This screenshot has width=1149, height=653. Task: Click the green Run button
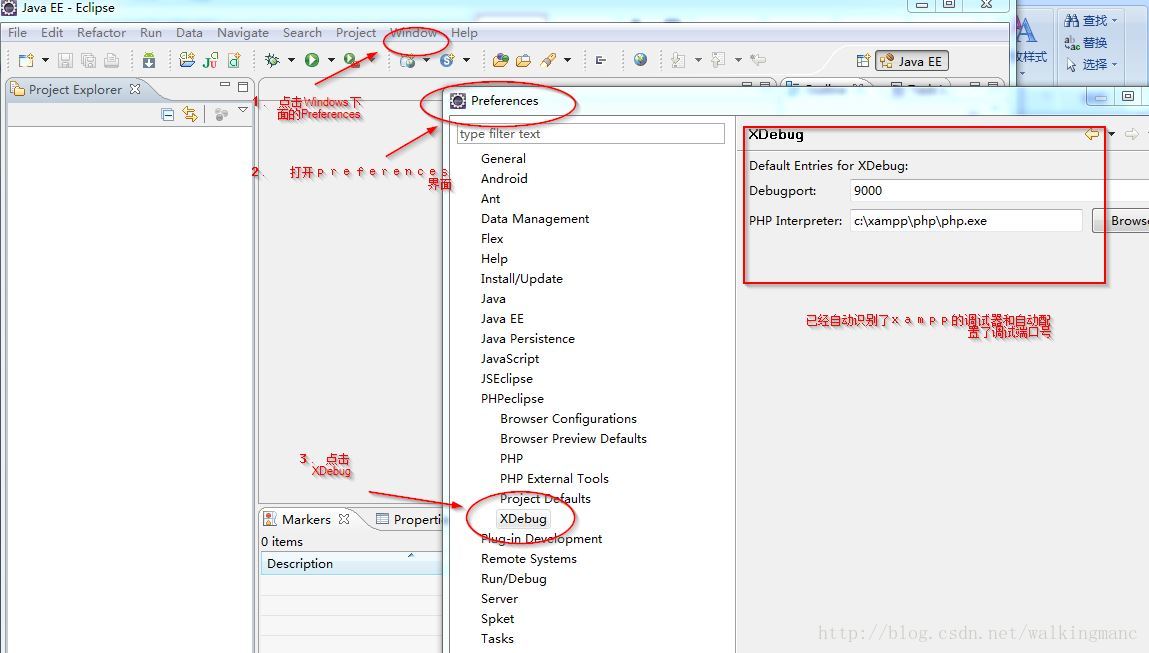pos(312,60)
